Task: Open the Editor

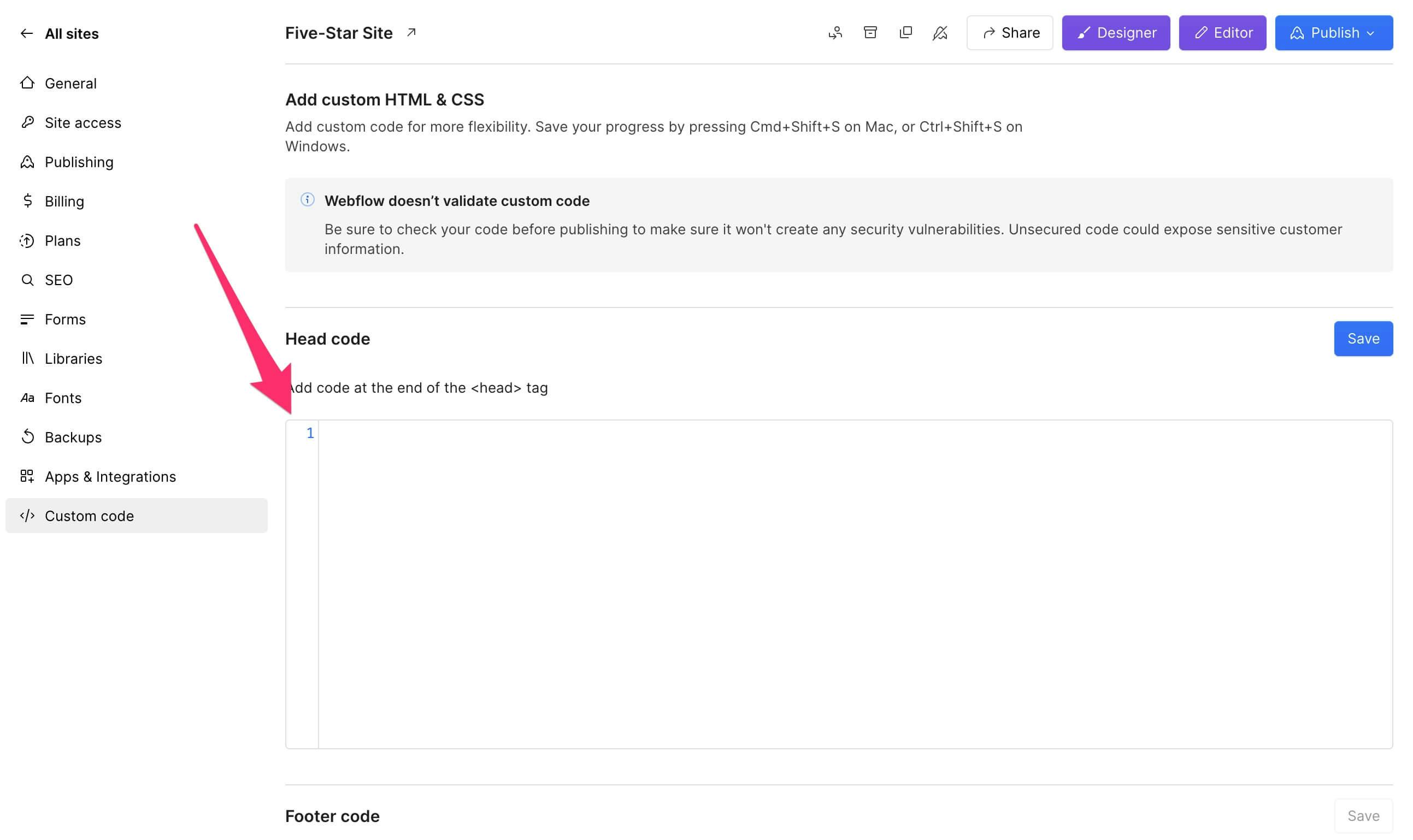Action: tap(1222, 33)
